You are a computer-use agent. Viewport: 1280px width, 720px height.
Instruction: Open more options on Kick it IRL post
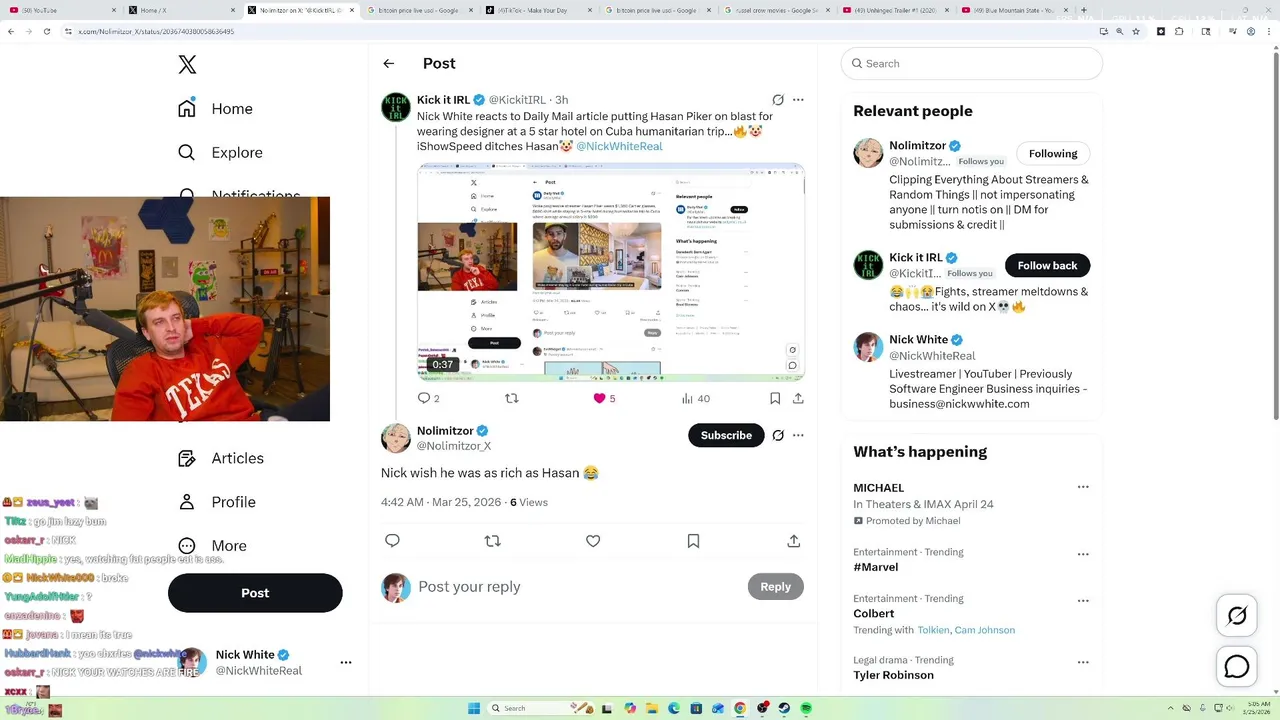[x=798, y=100]
